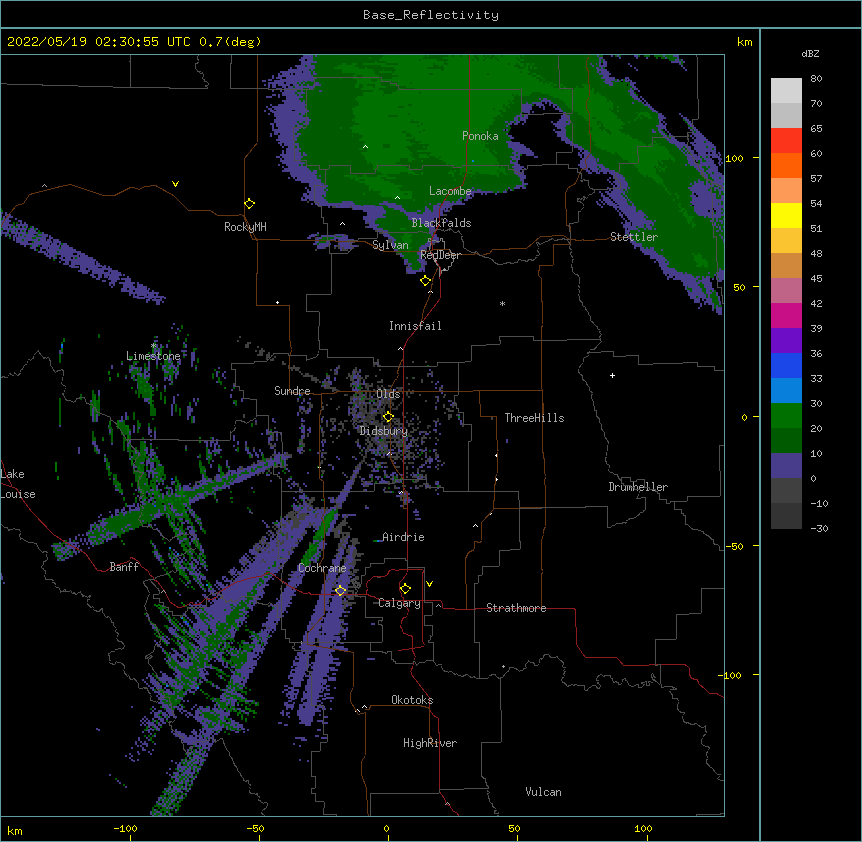Image resolution: width=862 pixels, height=842 pixels.
Task: Click the dBZ legend heading
Action: click(x=810, y=53)
